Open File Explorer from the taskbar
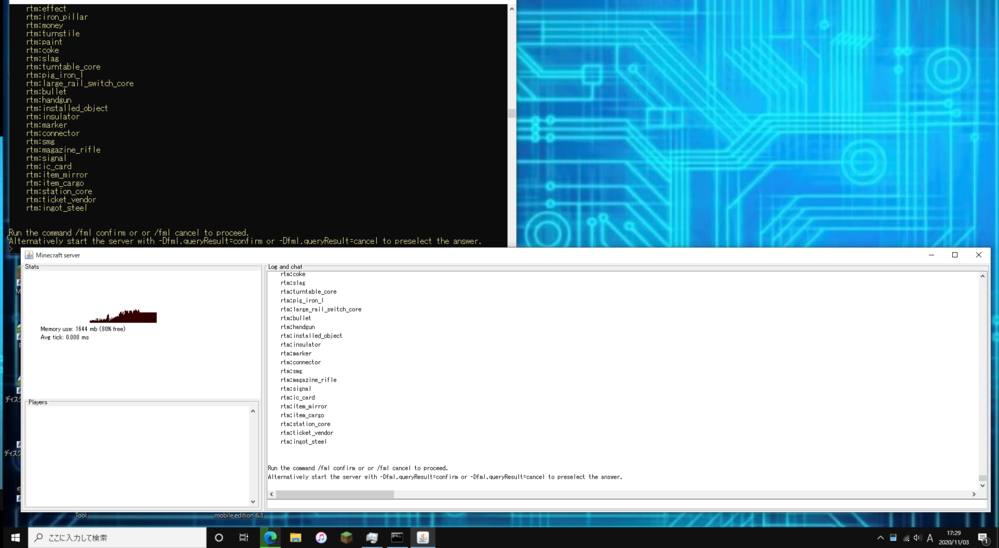 [x=296, y=537]
